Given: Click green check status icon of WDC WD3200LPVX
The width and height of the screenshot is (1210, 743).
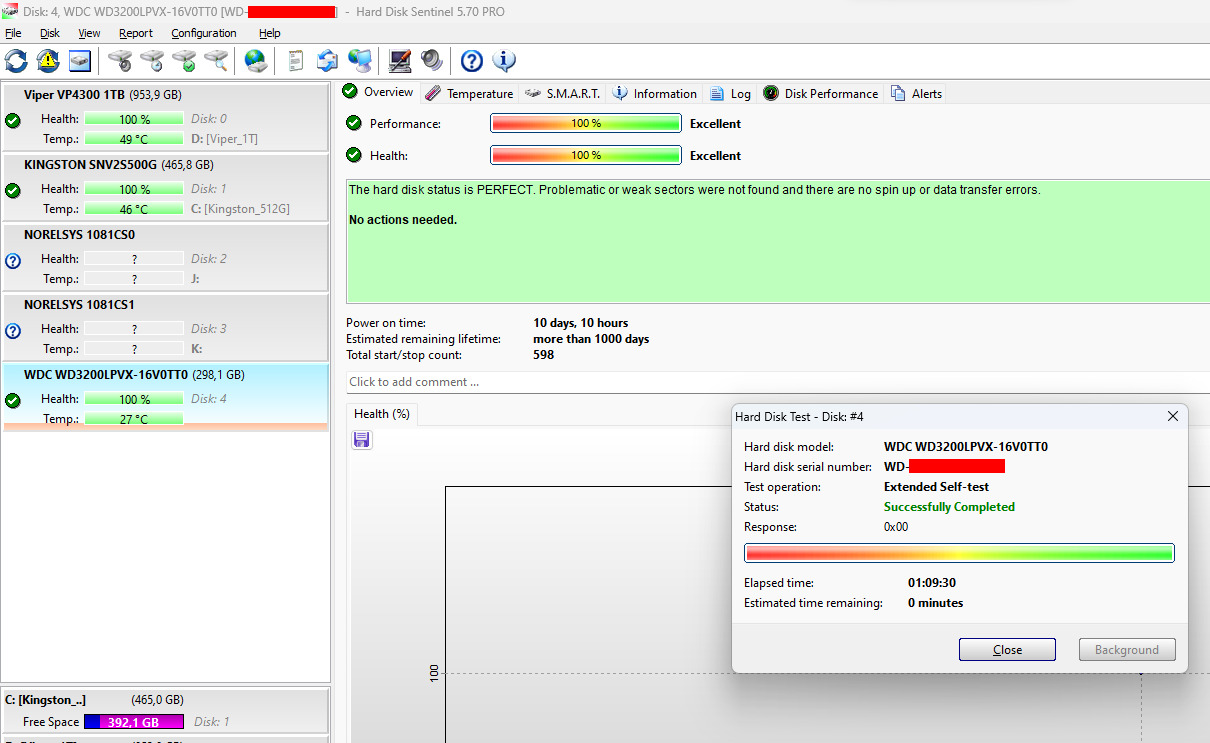Looking at the screenshot, I should pyautogui.click(x=13, y=400).
